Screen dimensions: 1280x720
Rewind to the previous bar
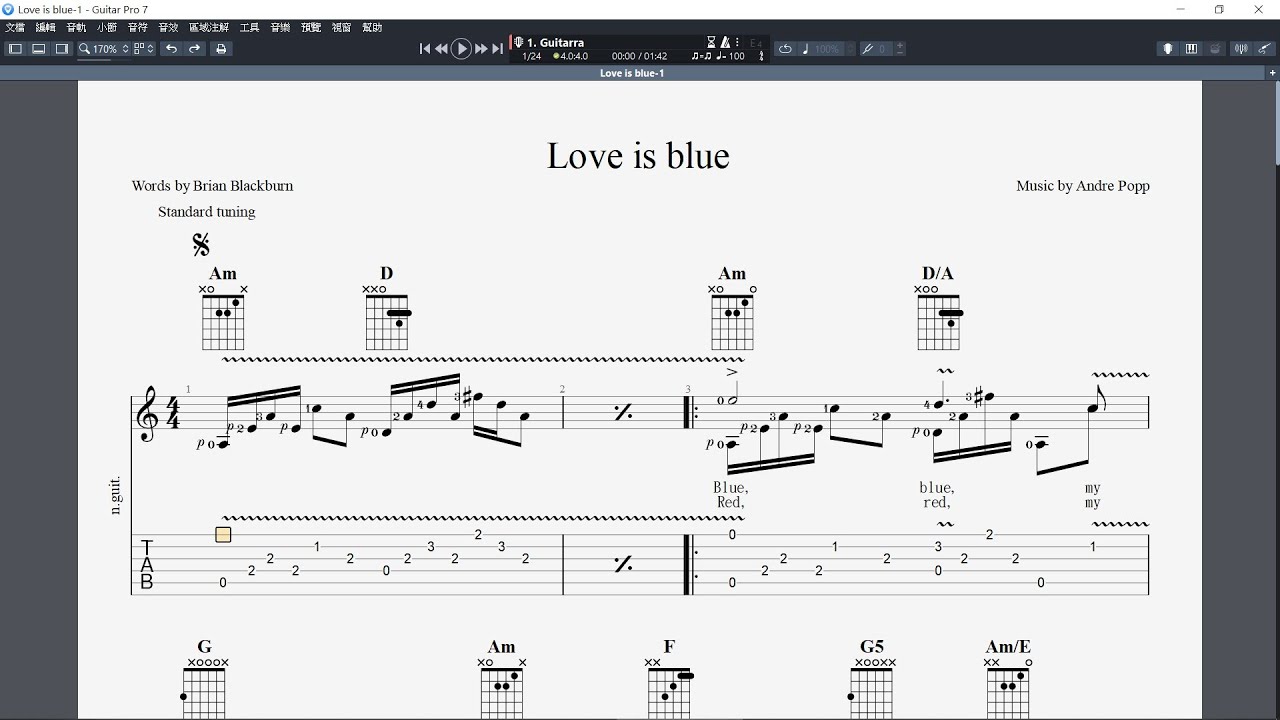[442, 49]
